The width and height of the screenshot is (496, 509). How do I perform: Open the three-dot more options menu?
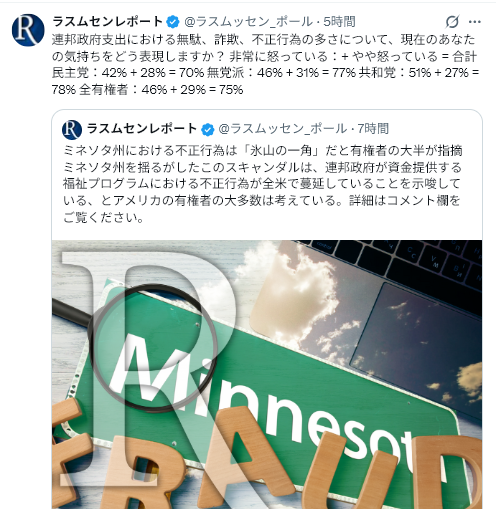pyautogui.click(x=474, y=22)
